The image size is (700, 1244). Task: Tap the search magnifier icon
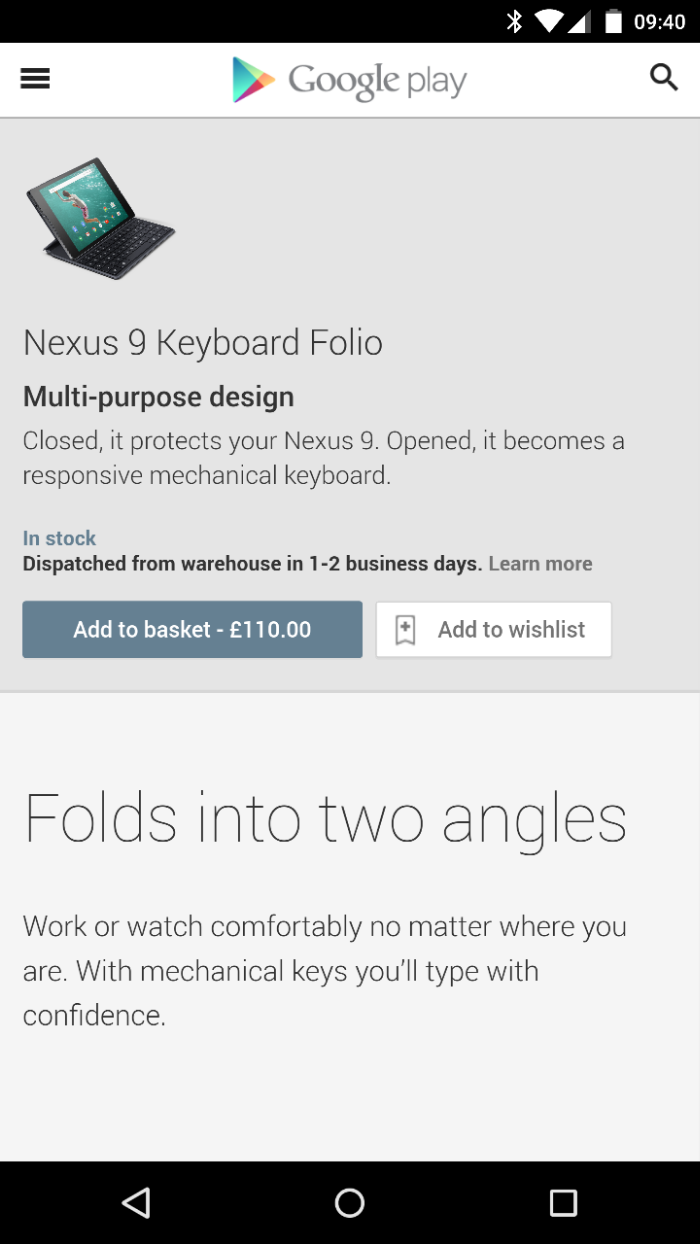664,77
